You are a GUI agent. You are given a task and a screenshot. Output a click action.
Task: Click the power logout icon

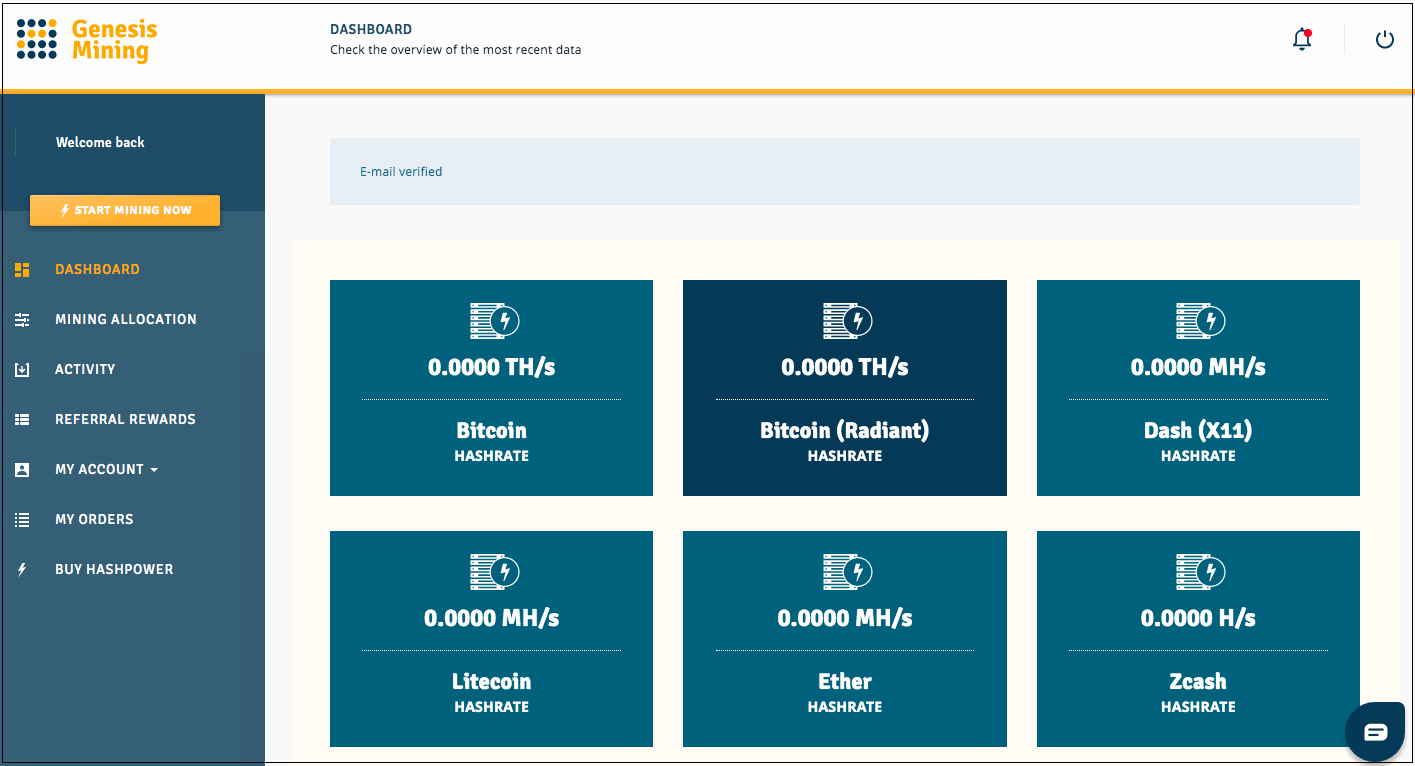(1384, 40)
